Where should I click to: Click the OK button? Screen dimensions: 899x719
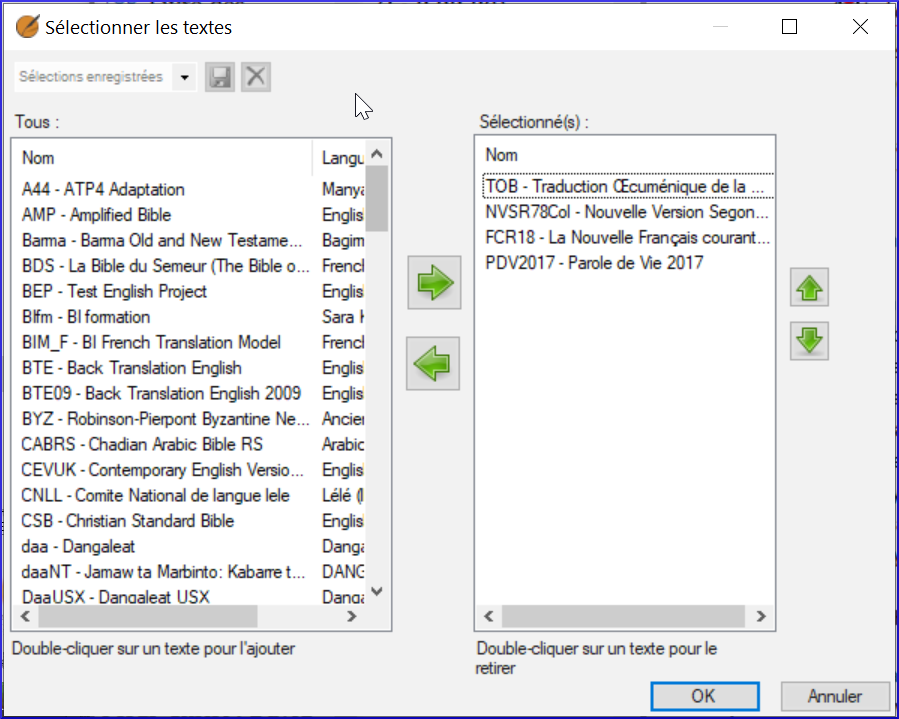705,696
